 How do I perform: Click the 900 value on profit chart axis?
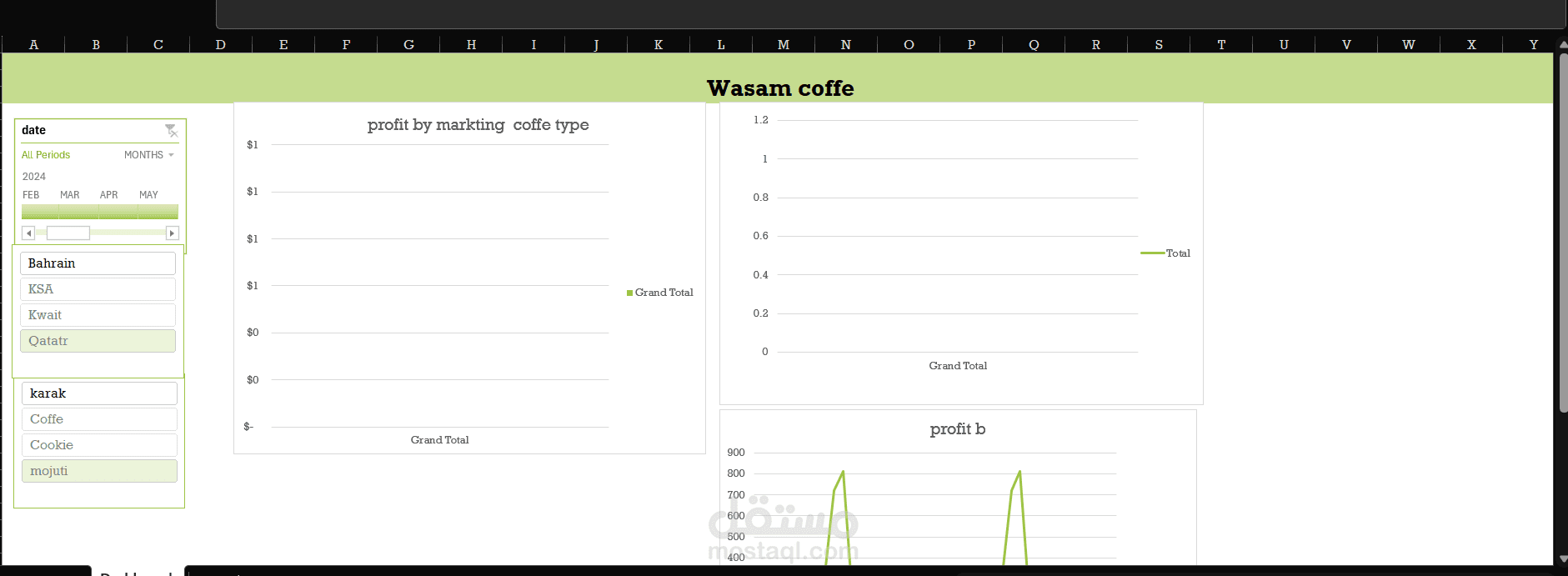(x=736, y=453)
